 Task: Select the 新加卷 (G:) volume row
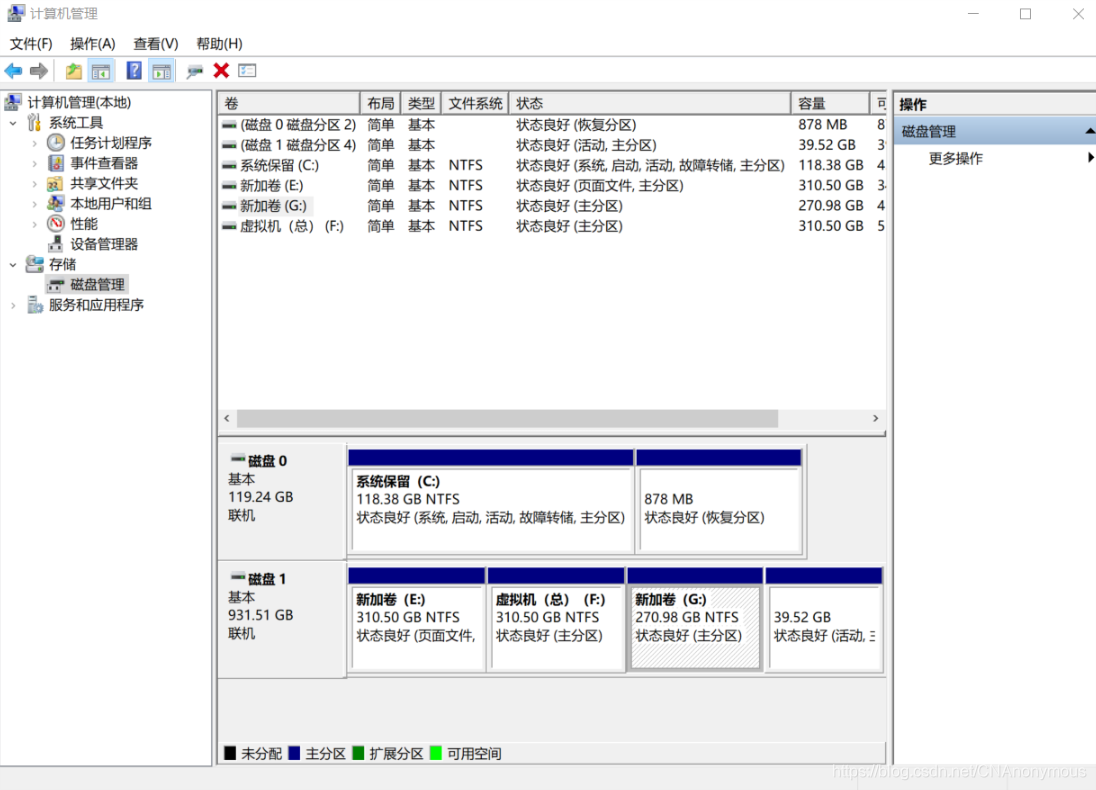[552, 206]
